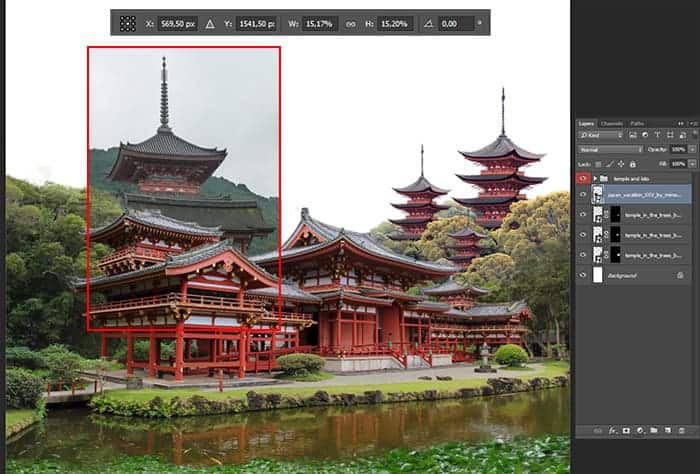This screenshot has height=474, width=700.
Task: Switch to the Channels tab
Action: [x=611, y=123]
